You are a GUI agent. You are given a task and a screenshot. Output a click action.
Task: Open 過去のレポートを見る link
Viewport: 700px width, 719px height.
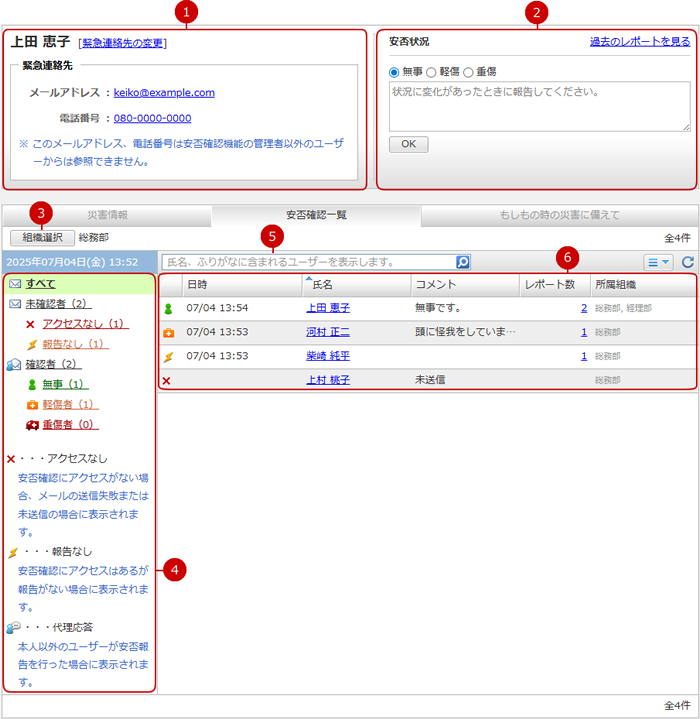(639, 42)
